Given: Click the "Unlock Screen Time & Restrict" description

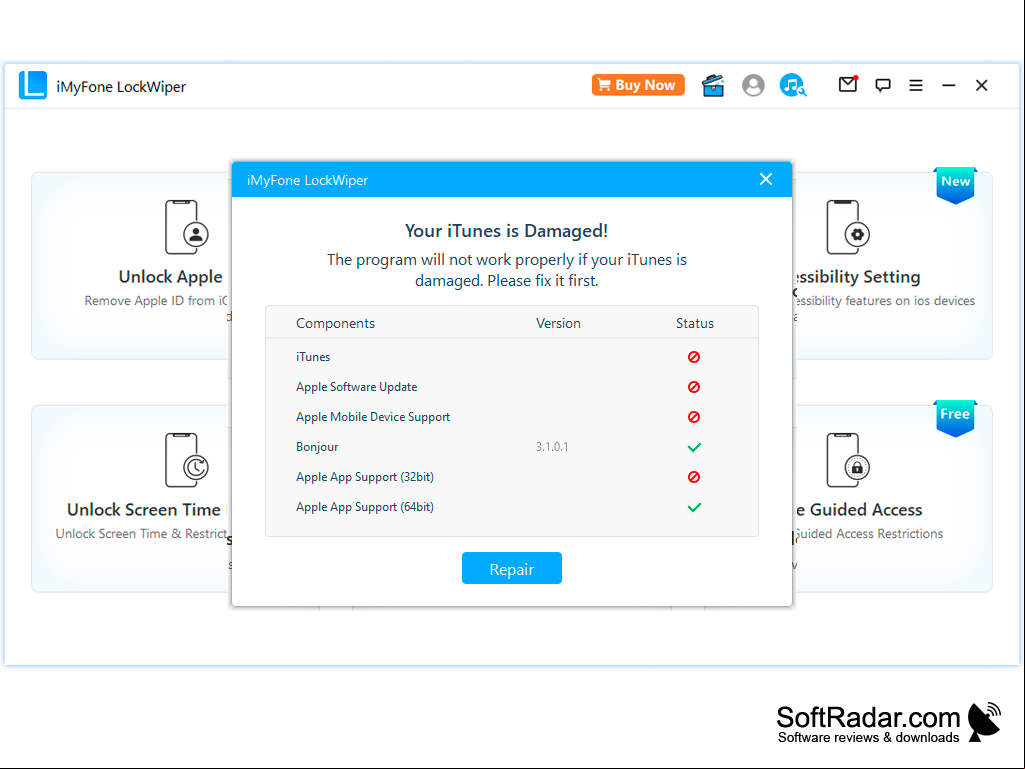Looking at the screenshot, I should click(141, 534).
